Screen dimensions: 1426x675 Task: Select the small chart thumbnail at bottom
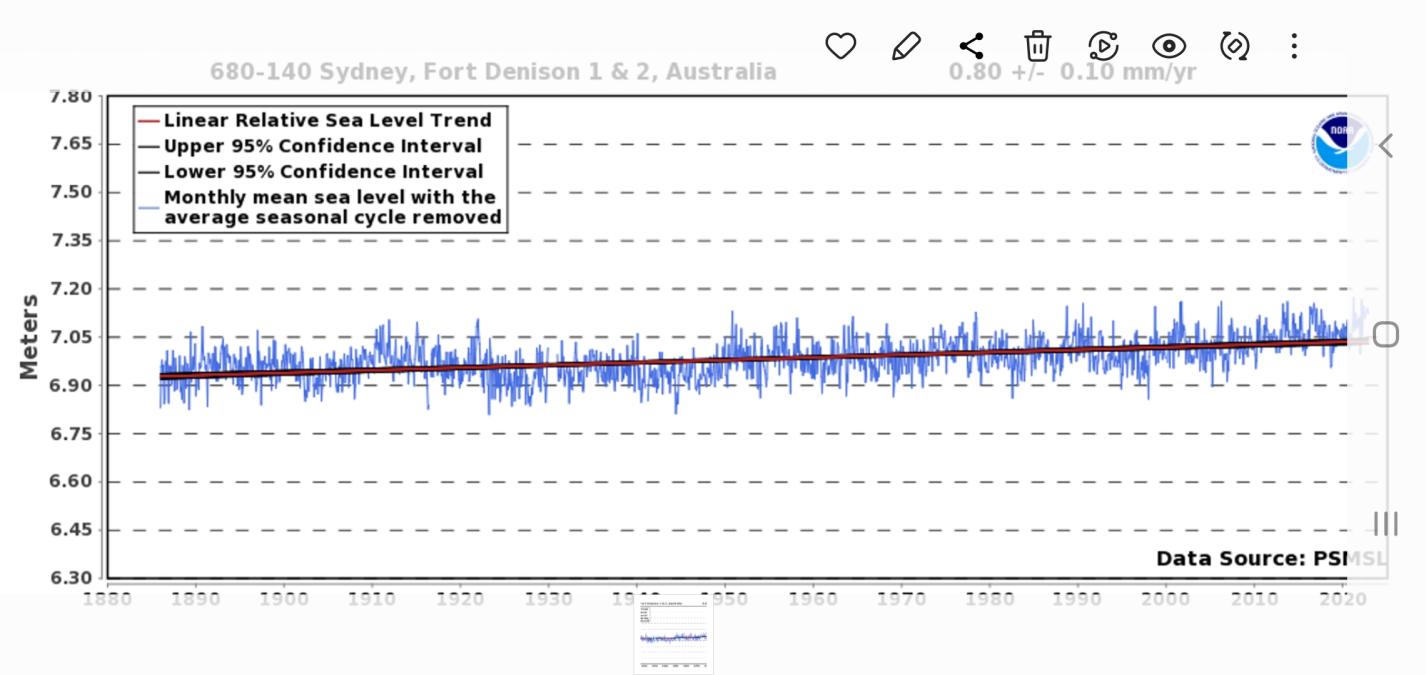[673, 635]
